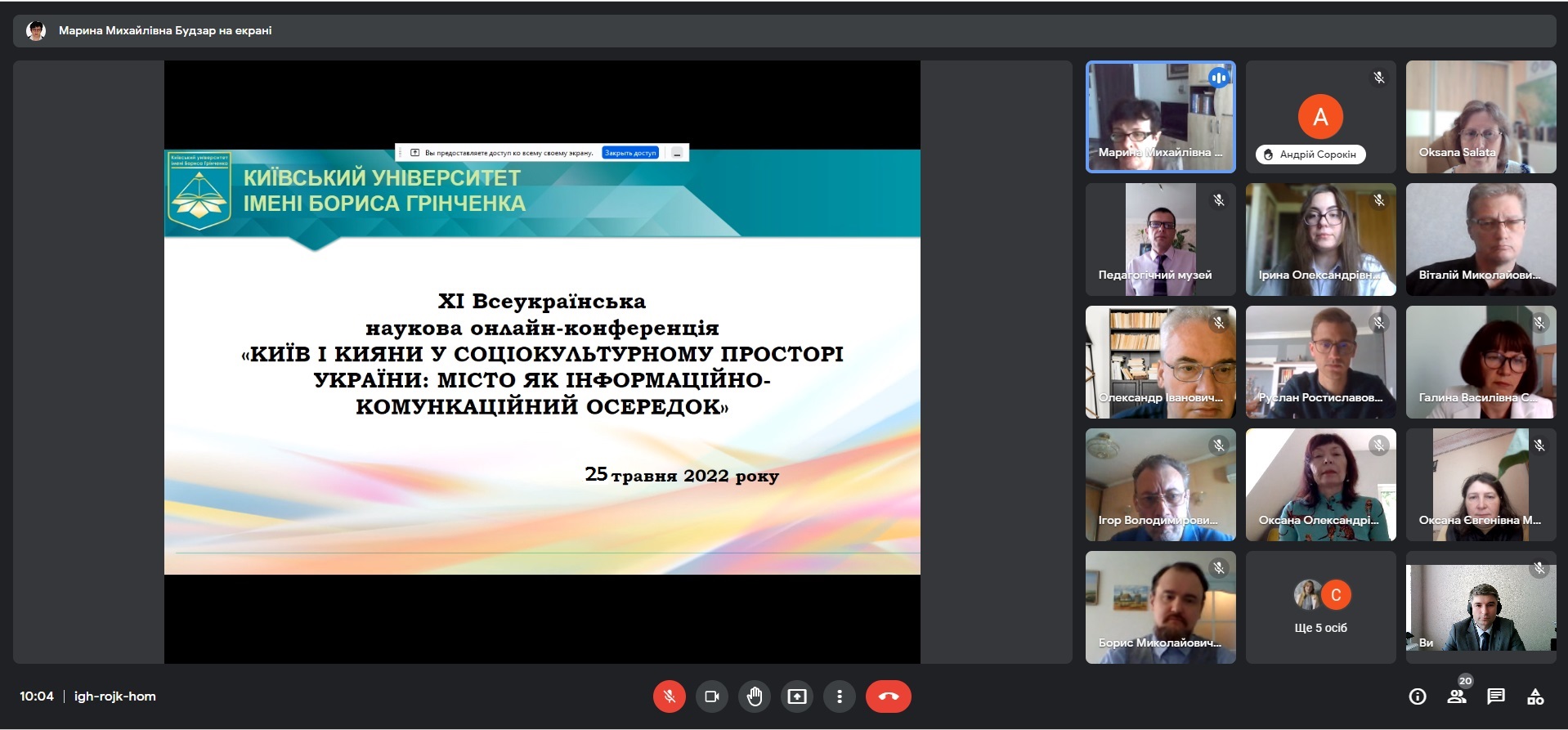Open the activities shapes icon
This screenshot has width=1568, height=730.
pos(1535,696)
